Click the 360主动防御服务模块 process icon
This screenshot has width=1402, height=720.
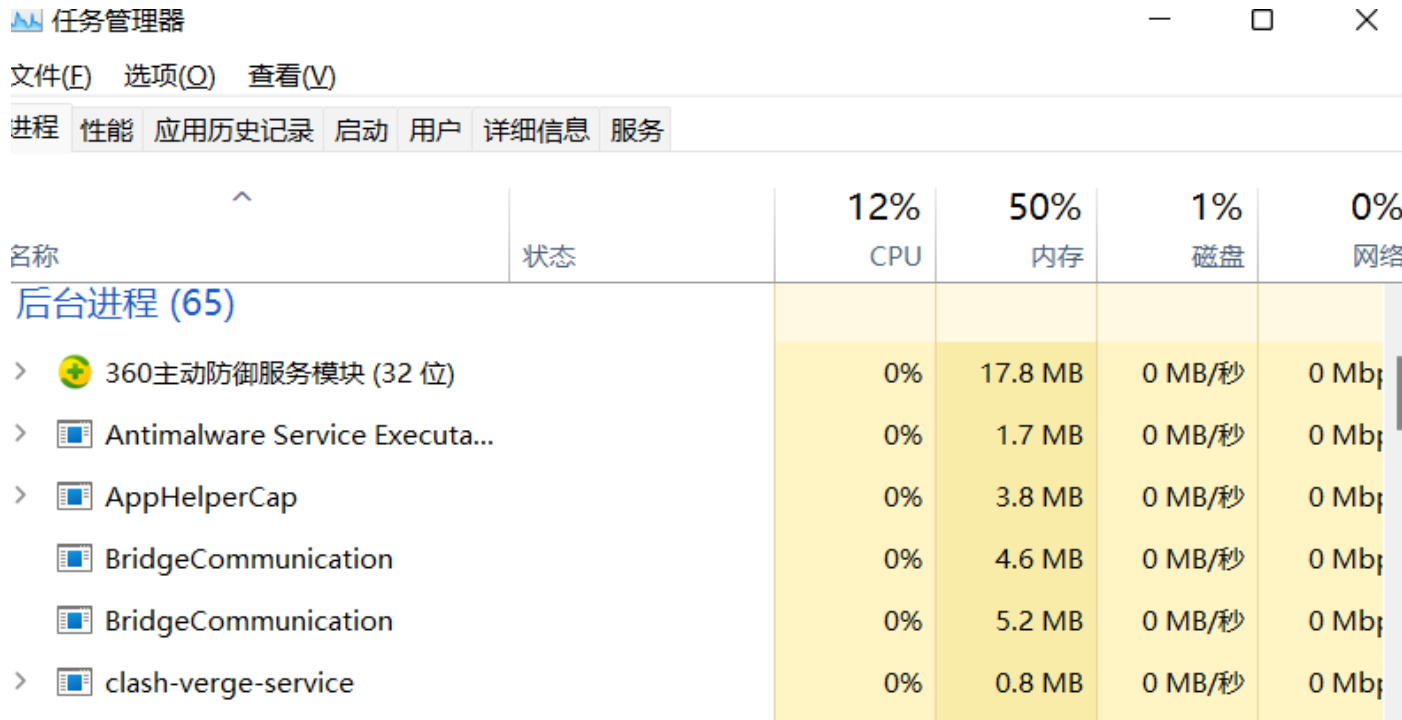point(74,373)
